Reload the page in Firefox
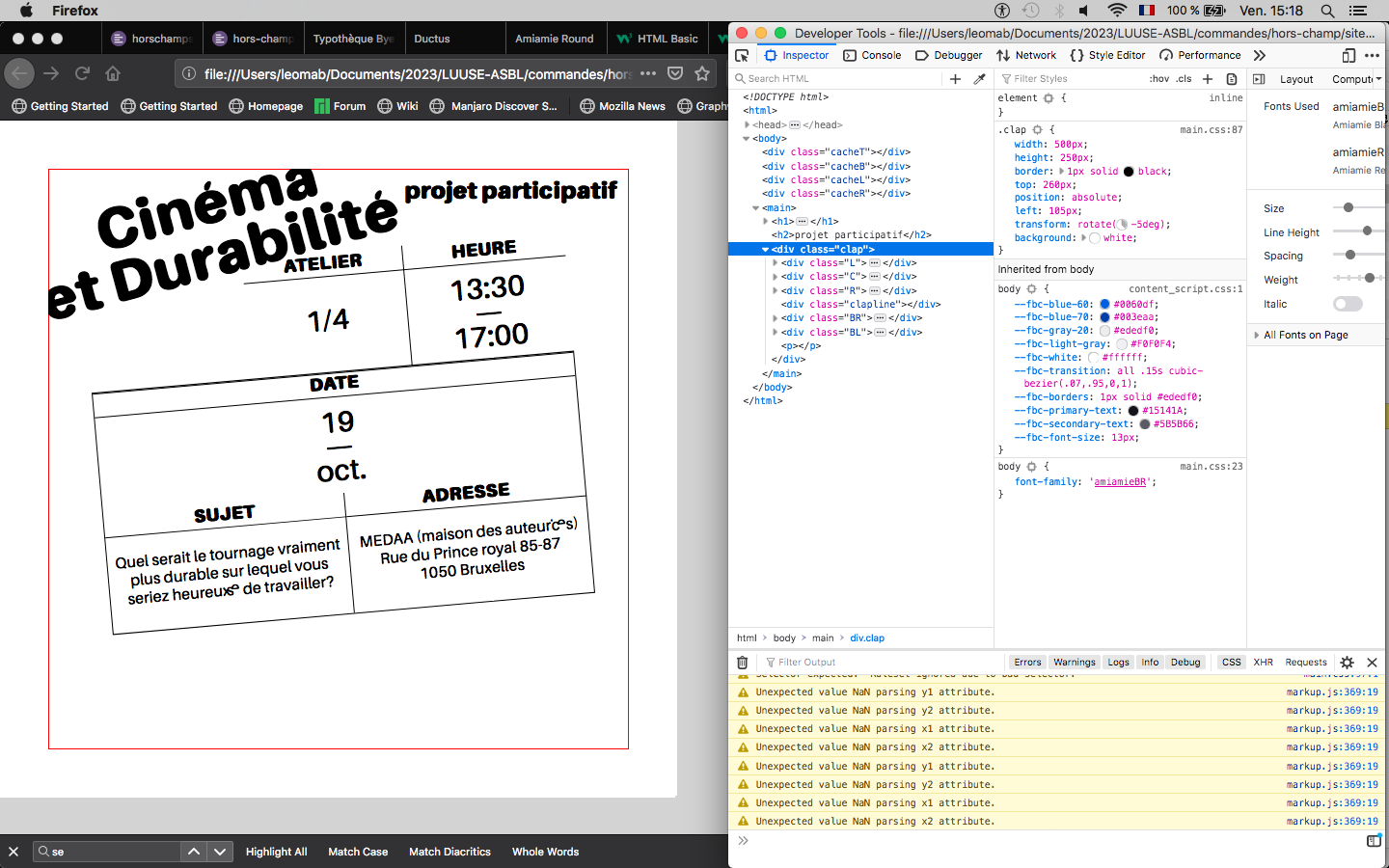Viewport: 1389px width, 868px height. pos(83,73)
